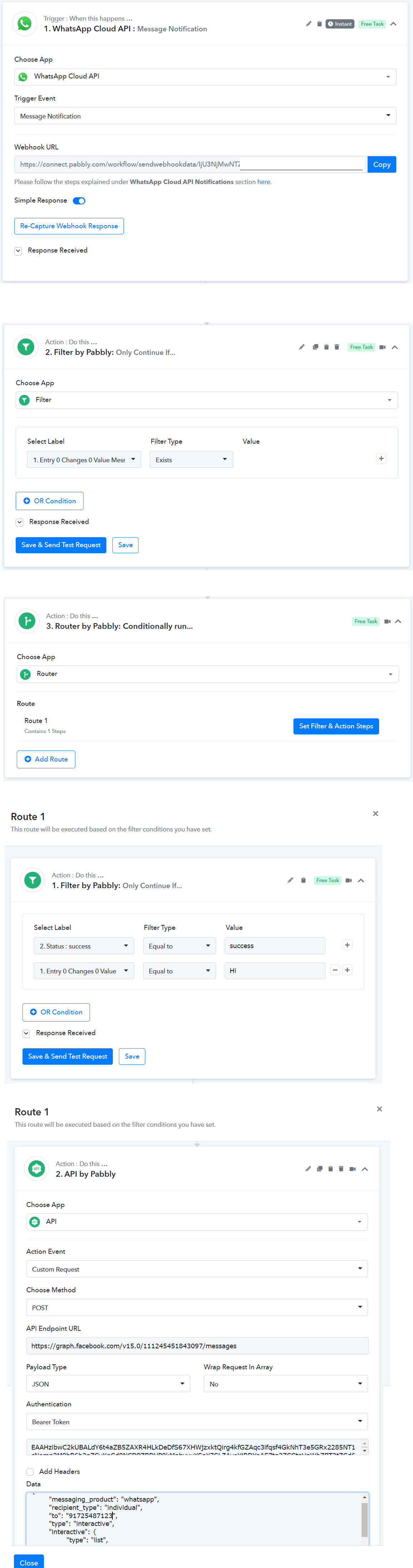The image size is (413, 1568).
Task: Click pencil edit icon on API by Pabbly step
Action: click(308, 1169)
